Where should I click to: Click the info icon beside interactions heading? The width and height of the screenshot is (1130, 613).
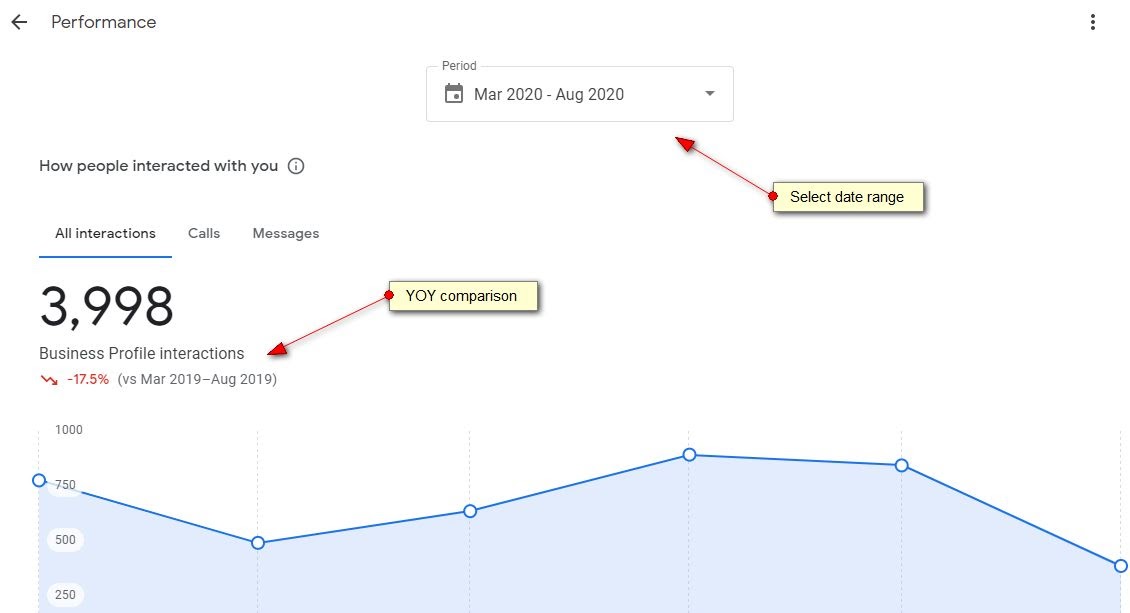pyautogui.click(x=296, y=166)
